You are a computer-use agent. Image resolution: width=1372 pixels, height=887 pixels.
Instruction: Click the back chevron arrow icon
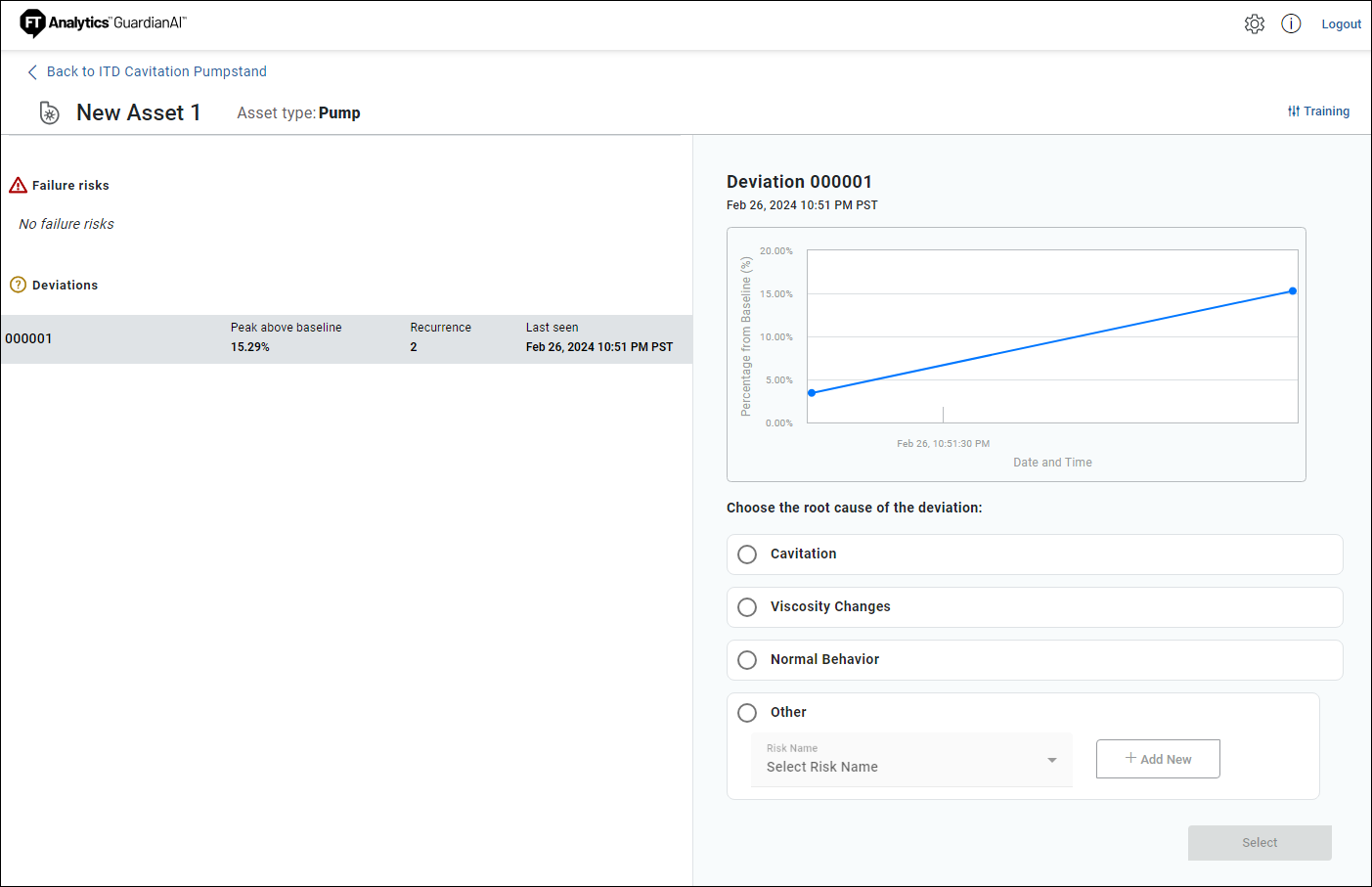point(32,72)
